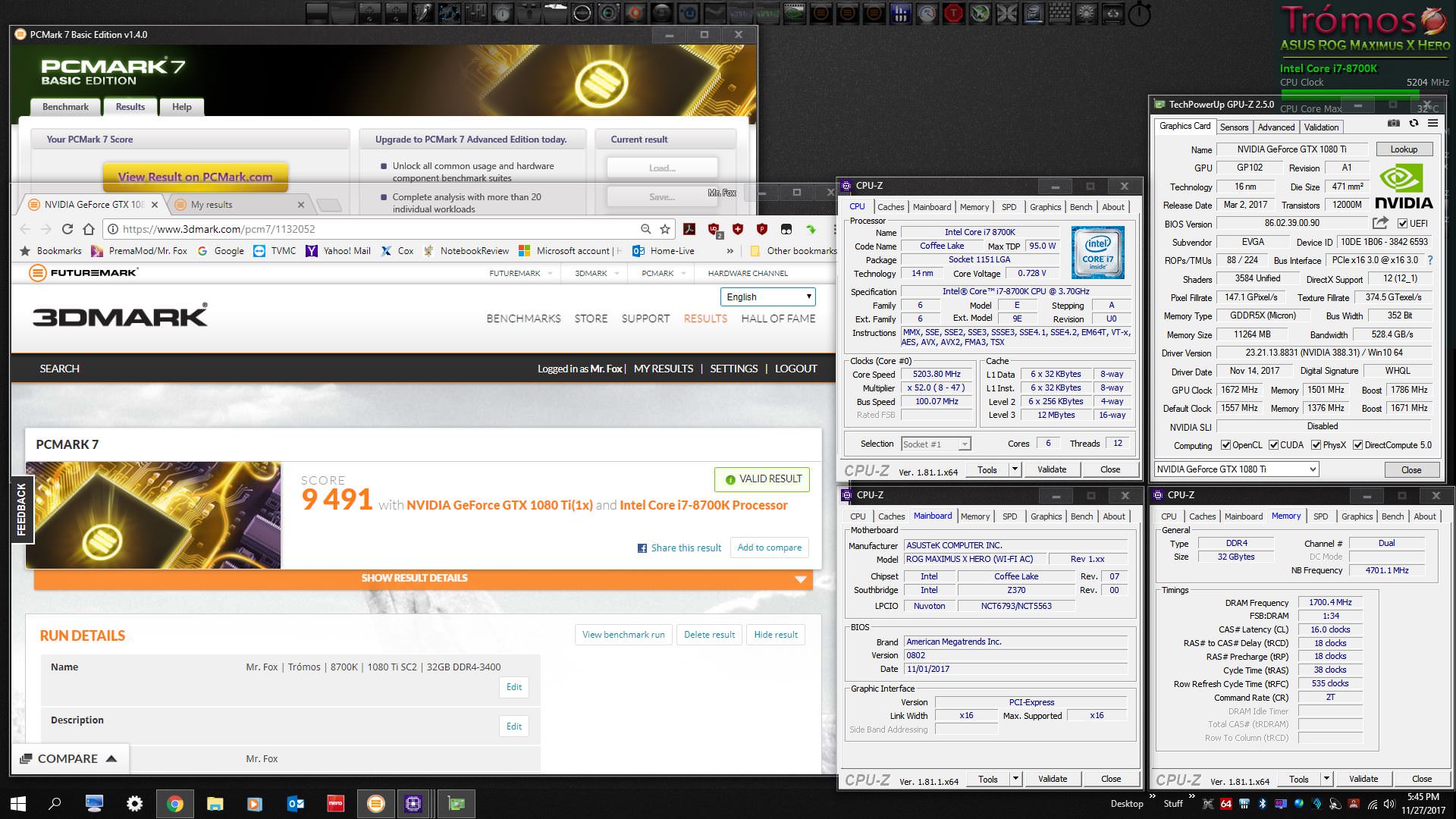This screenshot has width=1456, height=819.
Task: Open the uBlock Origin extension icon
Action: [714, 229]
